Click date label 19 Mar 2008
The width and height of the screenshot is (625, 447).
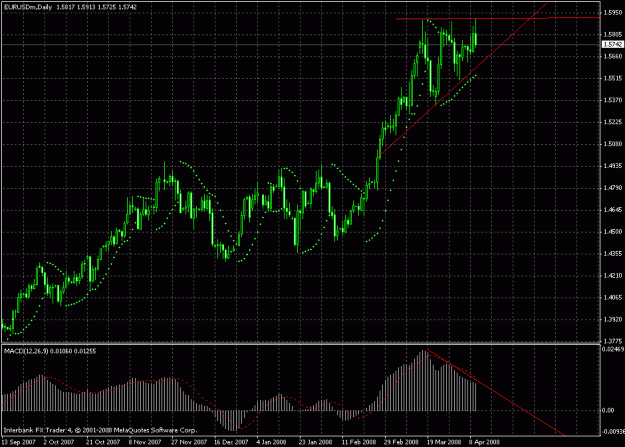pos(444,442)
